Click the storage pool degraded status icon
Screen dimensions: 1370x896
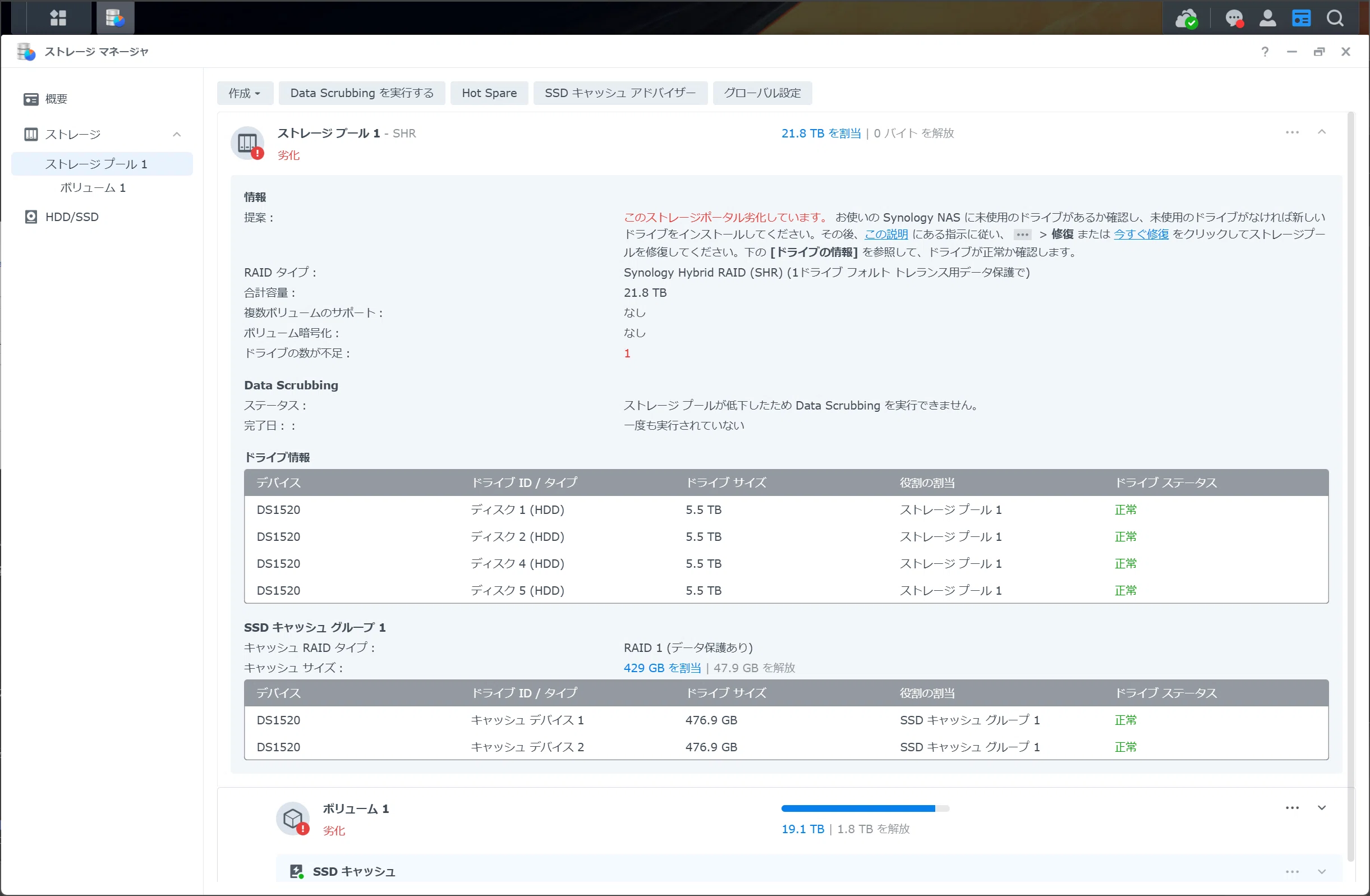tap(247, 144)
